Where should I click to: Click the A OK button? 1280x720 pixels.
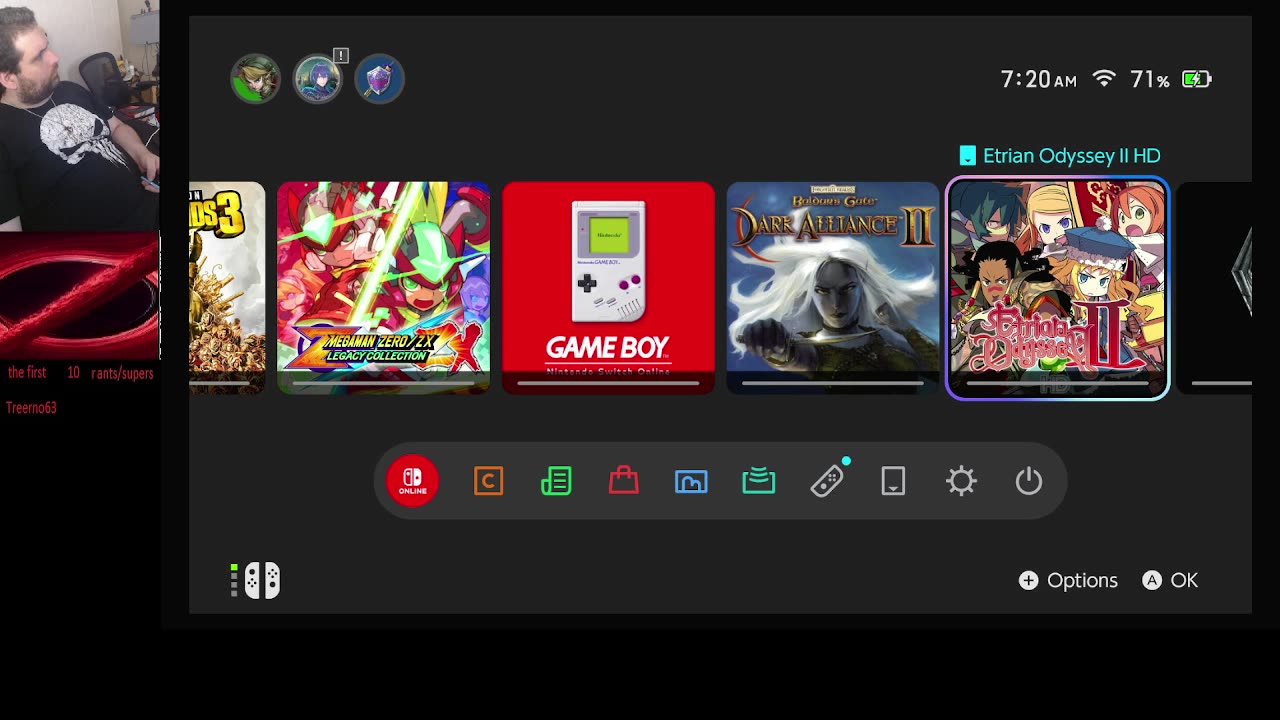1170,580
